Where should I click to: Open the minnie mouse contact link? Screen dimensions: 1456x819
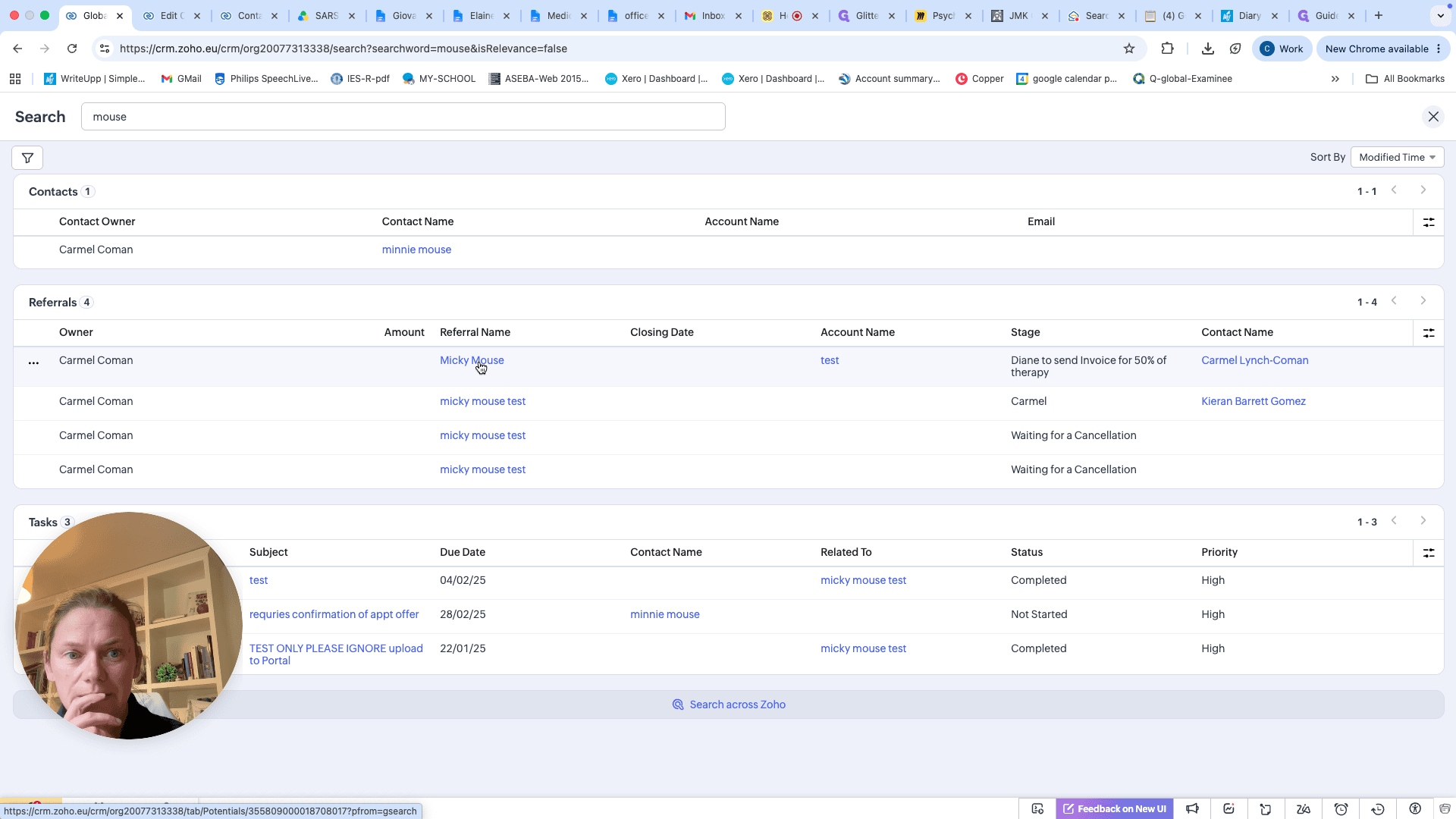[x=416, y=249]
